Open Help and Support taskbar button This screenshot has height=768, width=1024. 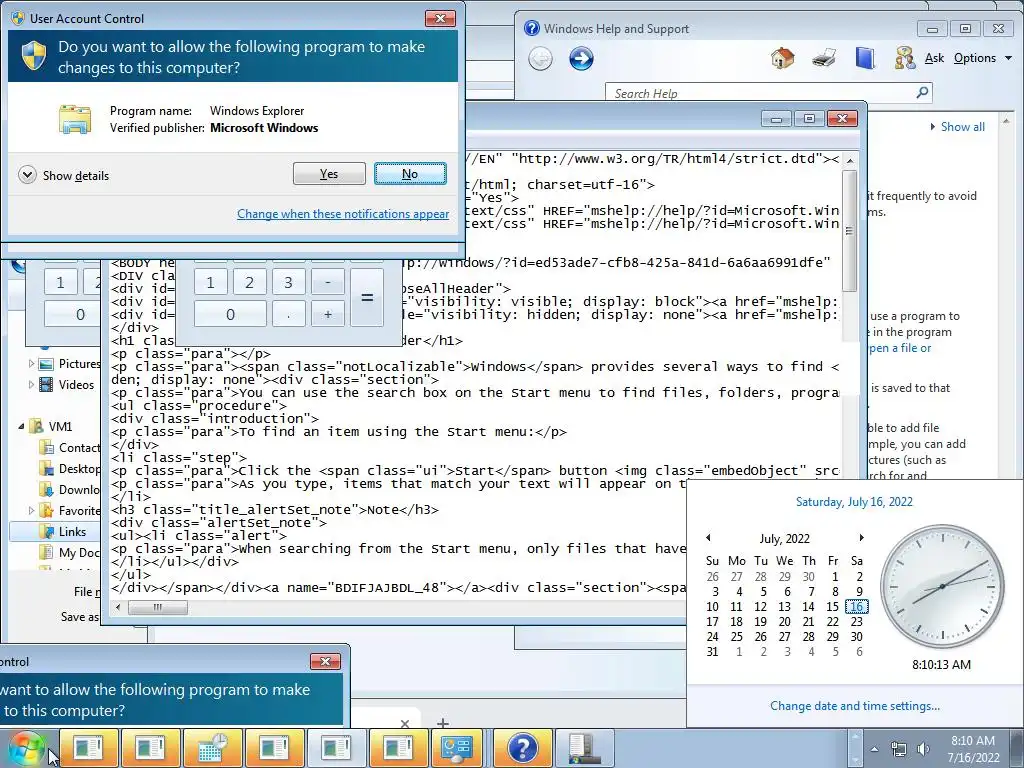click(522, 747)
